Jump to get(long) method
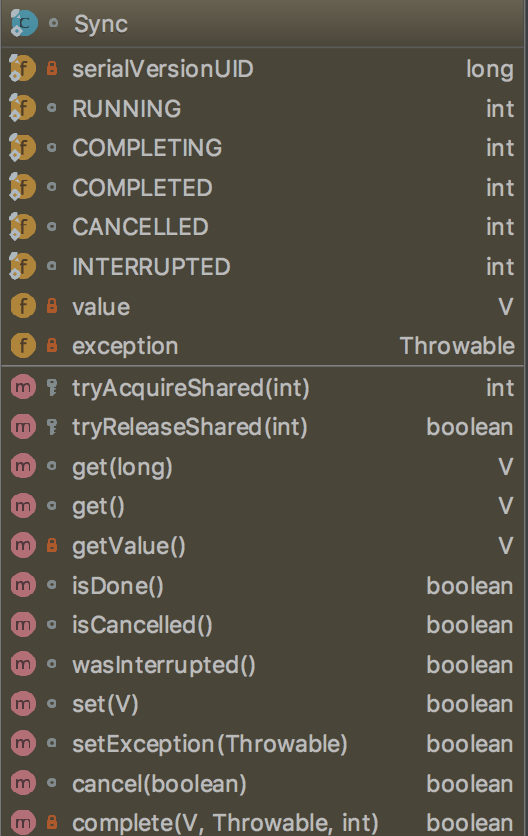This screenshot has height=836, width=528. [x=264, y=467]
